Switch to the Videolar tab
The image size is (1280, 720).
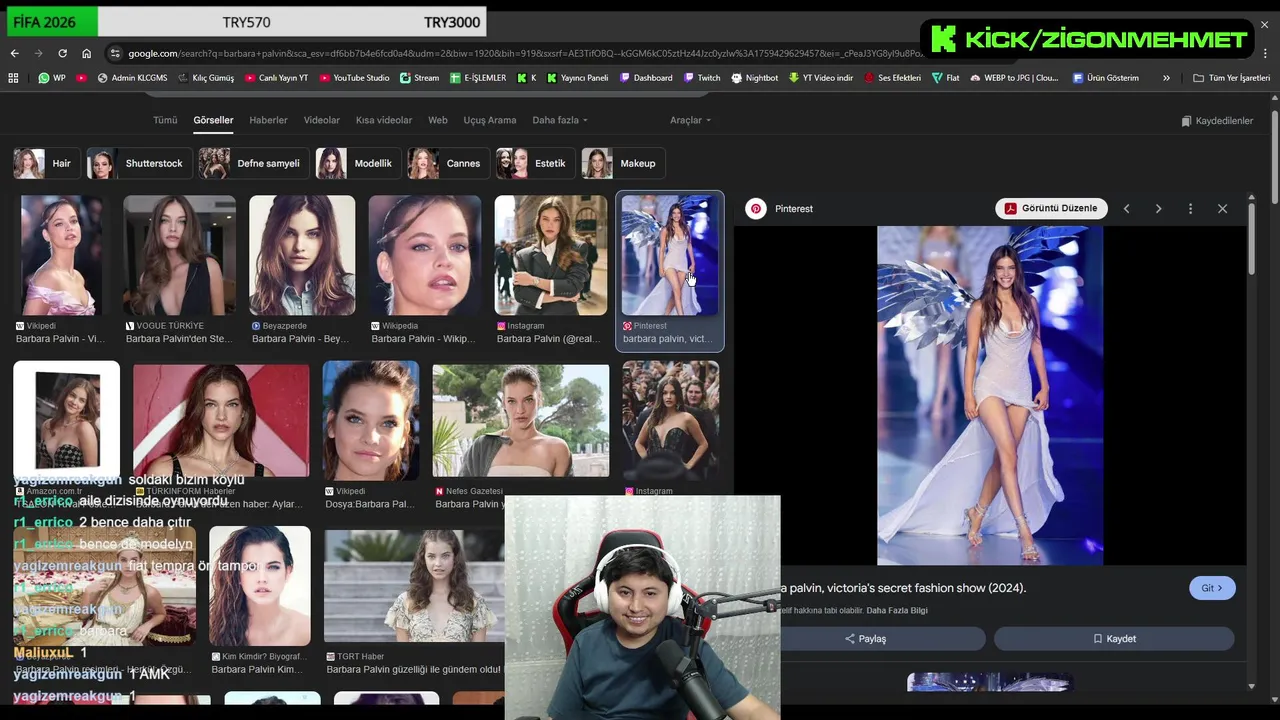pyautogui.click(x=322, y=120)
